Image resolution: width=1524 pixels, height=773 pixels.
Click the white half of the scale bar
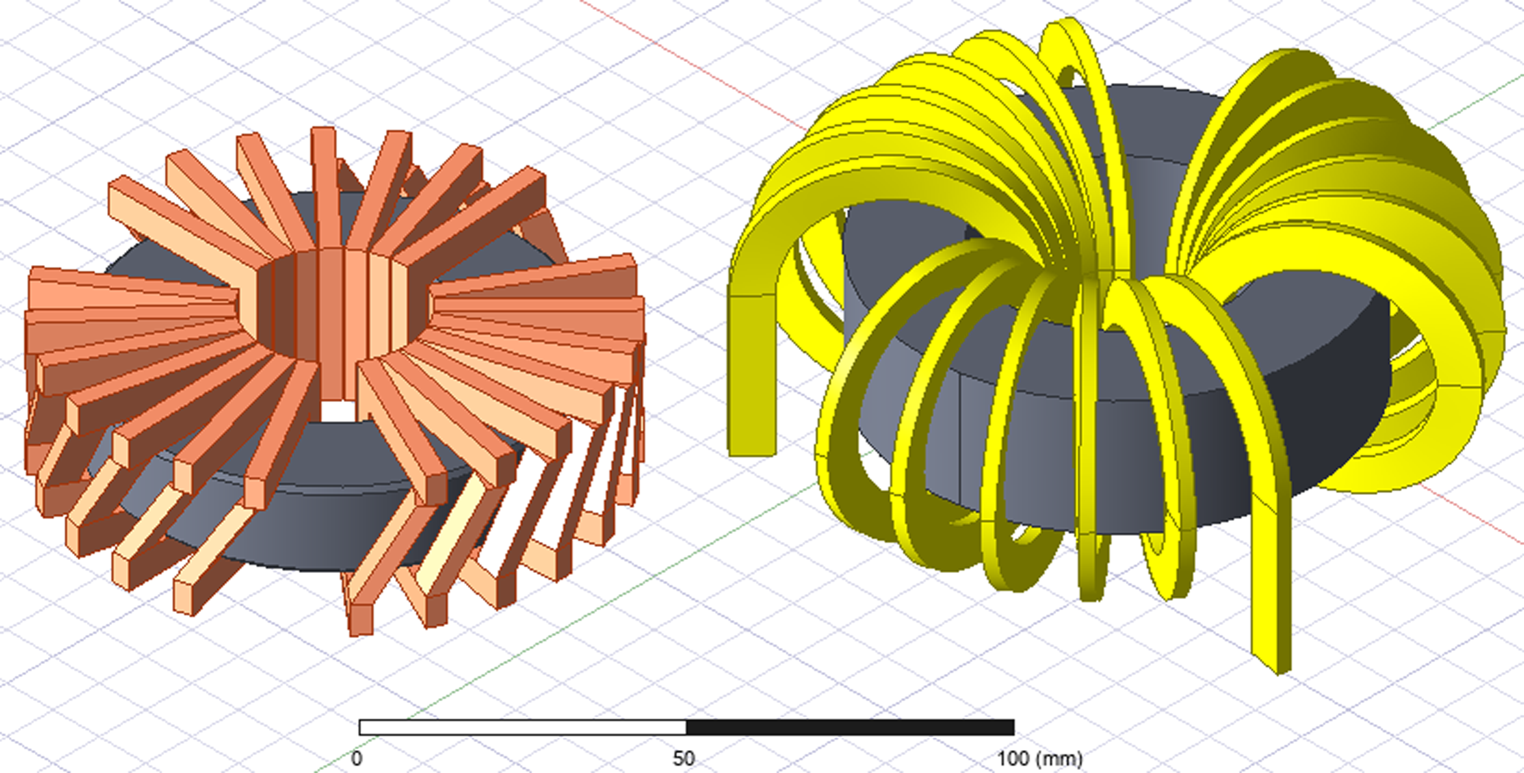(522, 727)
